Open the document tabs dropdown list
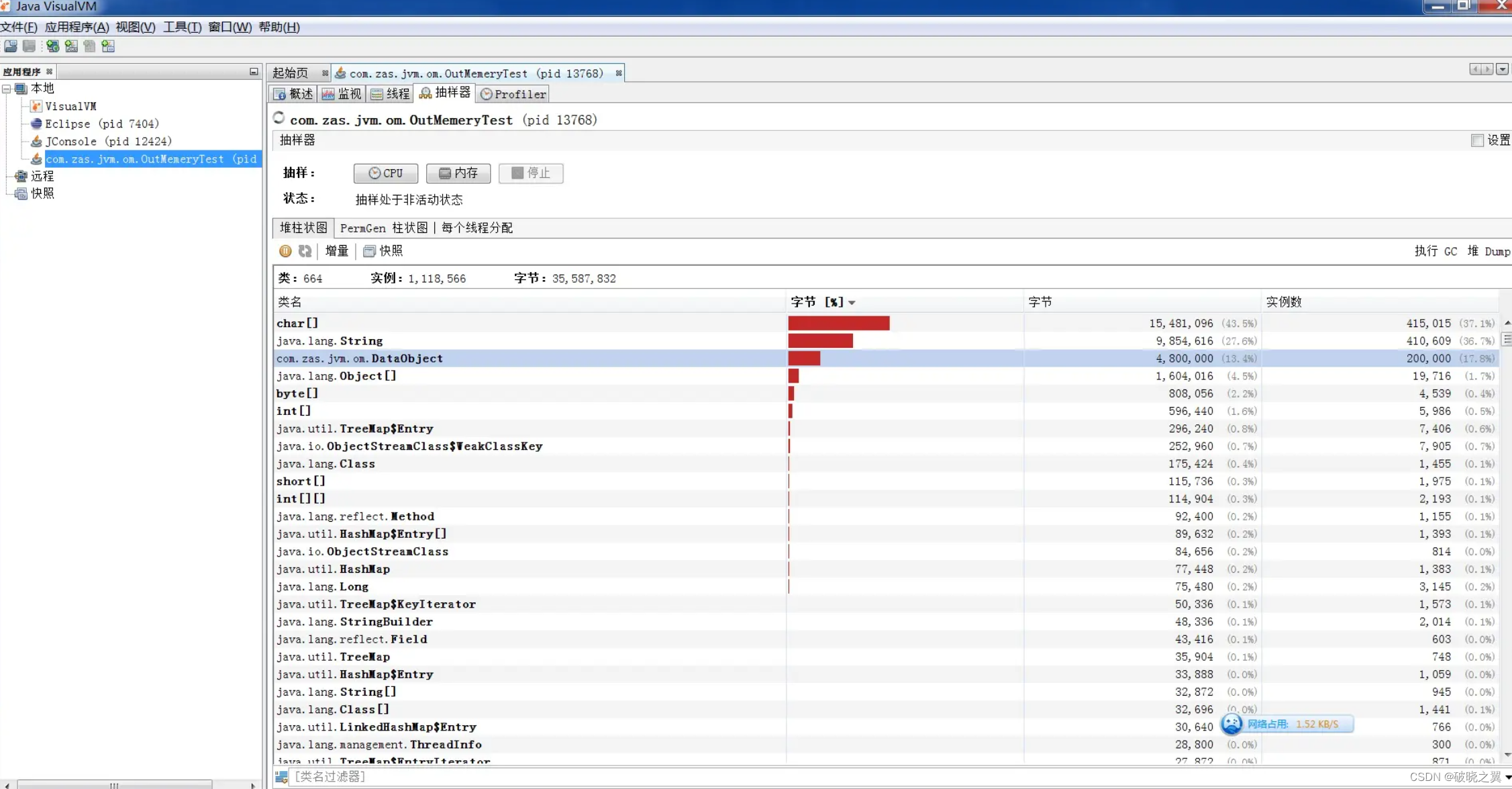 [x=1502, y=69]
